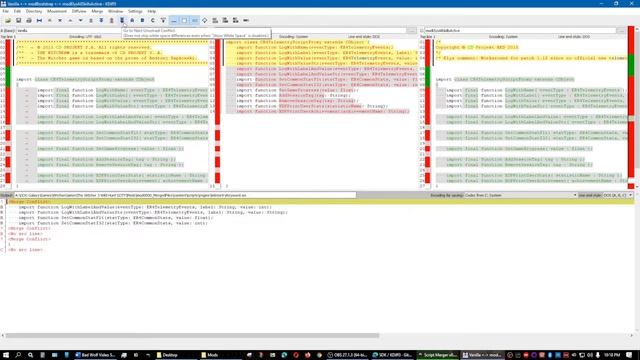Click browse button for middle pane file
Screen dimensions: 640x360
click(x=411, y=31)
